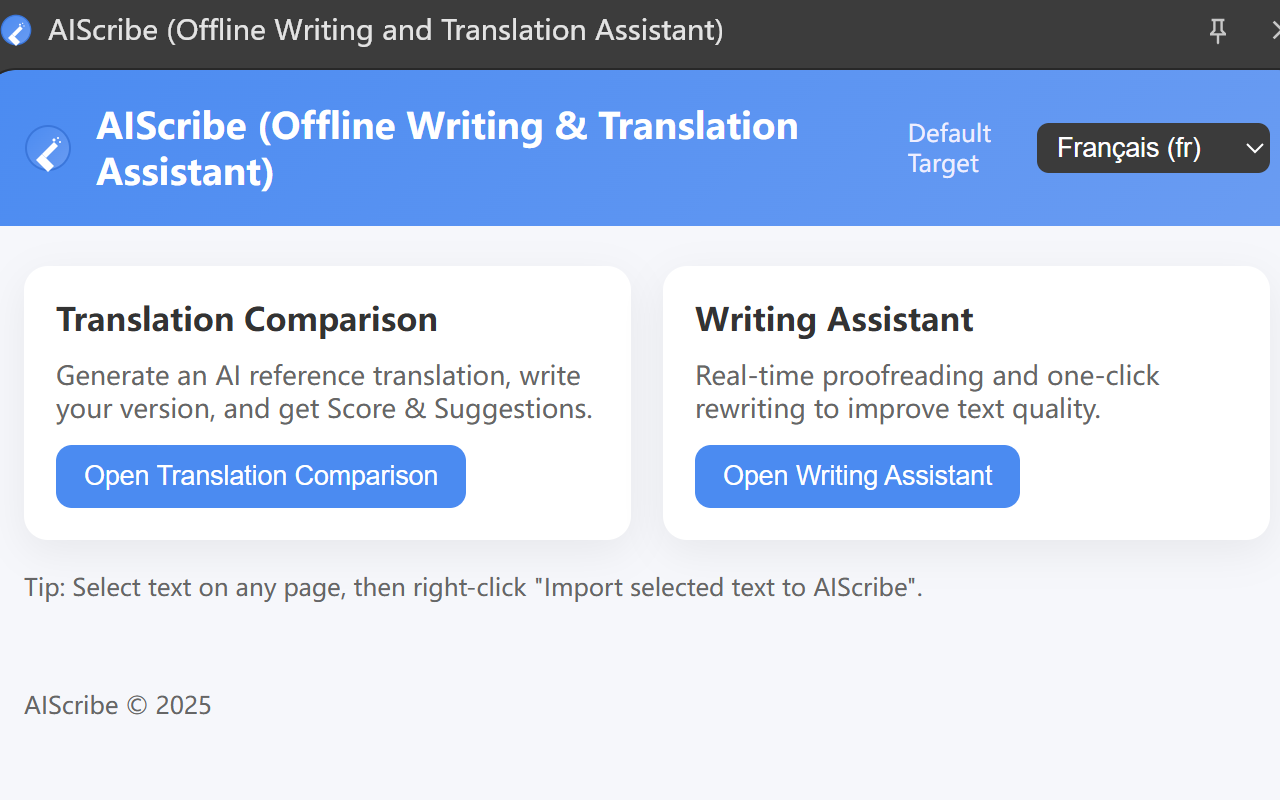
Task: Open the Français (fr) target language dropdown
Action: click(x=1140, y=148)
